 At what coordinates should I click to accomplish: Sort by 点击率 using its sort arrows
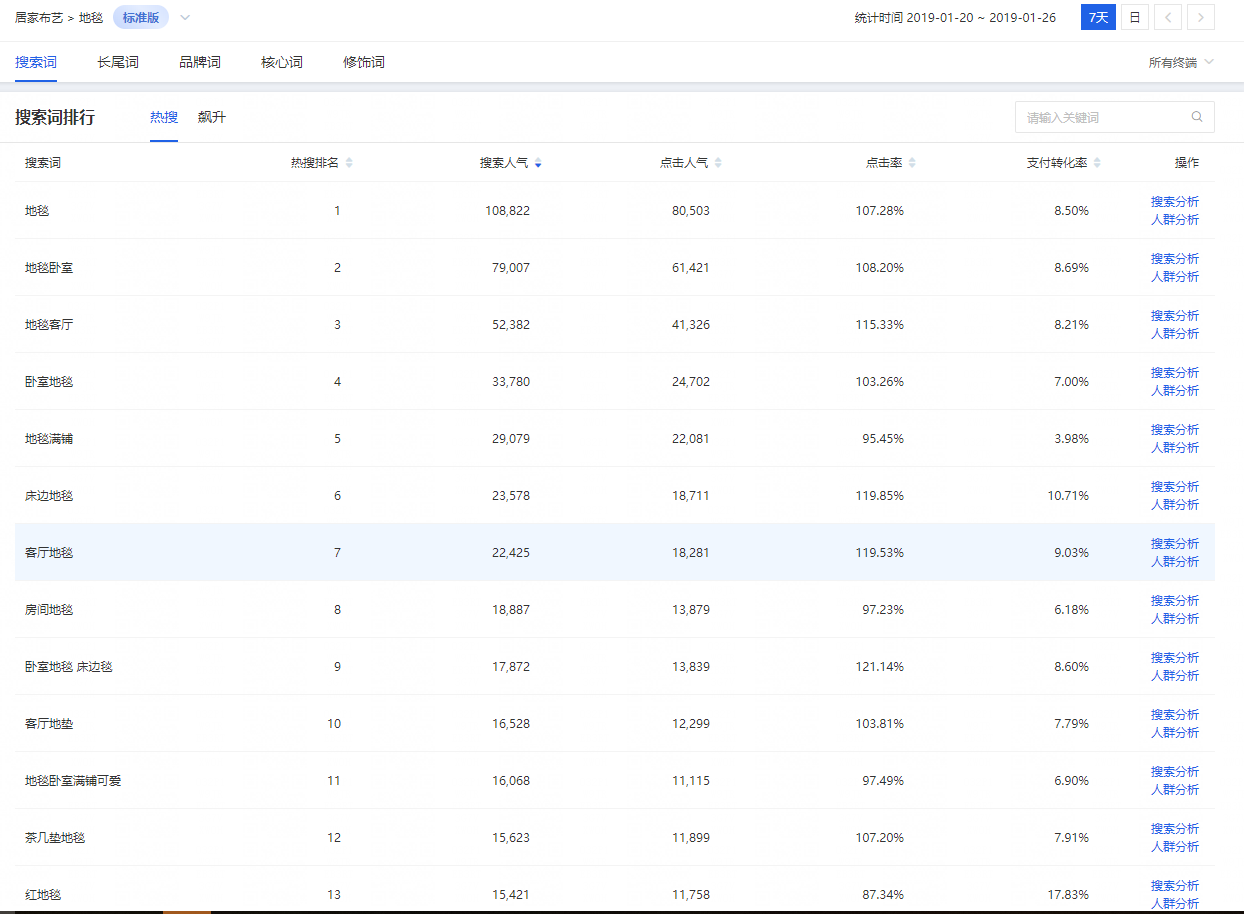pyautogui.click(x=912, y=163)
